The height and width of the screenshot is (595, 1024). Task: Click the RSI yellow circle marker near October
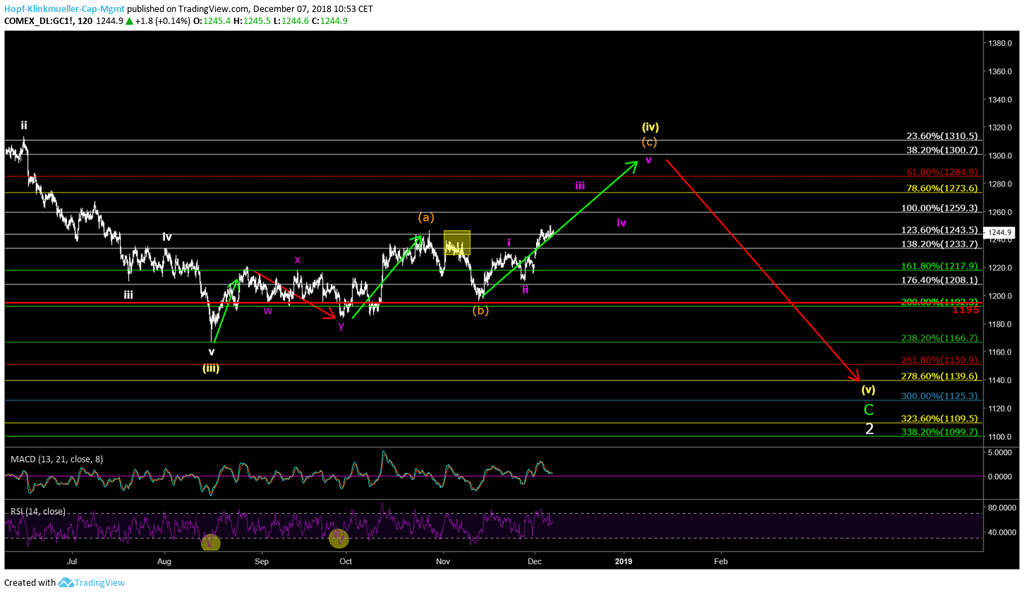tap(339, 539)
